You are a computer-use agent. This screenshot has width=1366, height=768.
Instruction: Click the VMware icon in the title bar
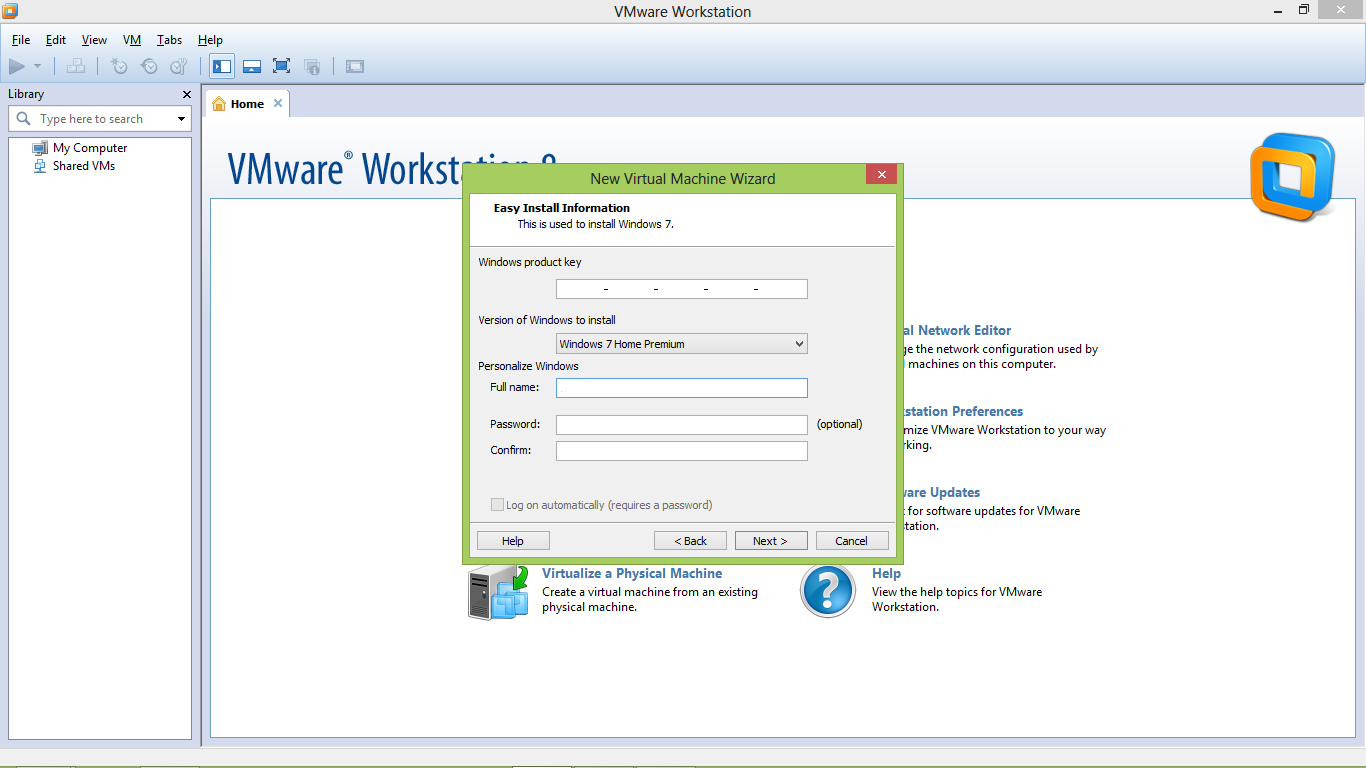click(x=12, y=11)
